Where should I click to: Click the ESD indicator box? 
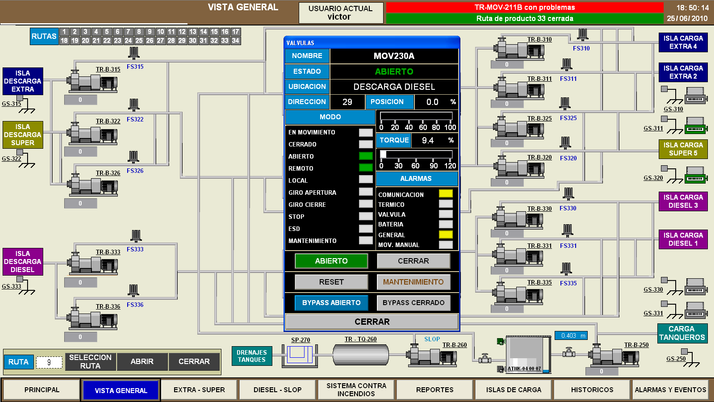pyautogui.click(x=366, y=229)
